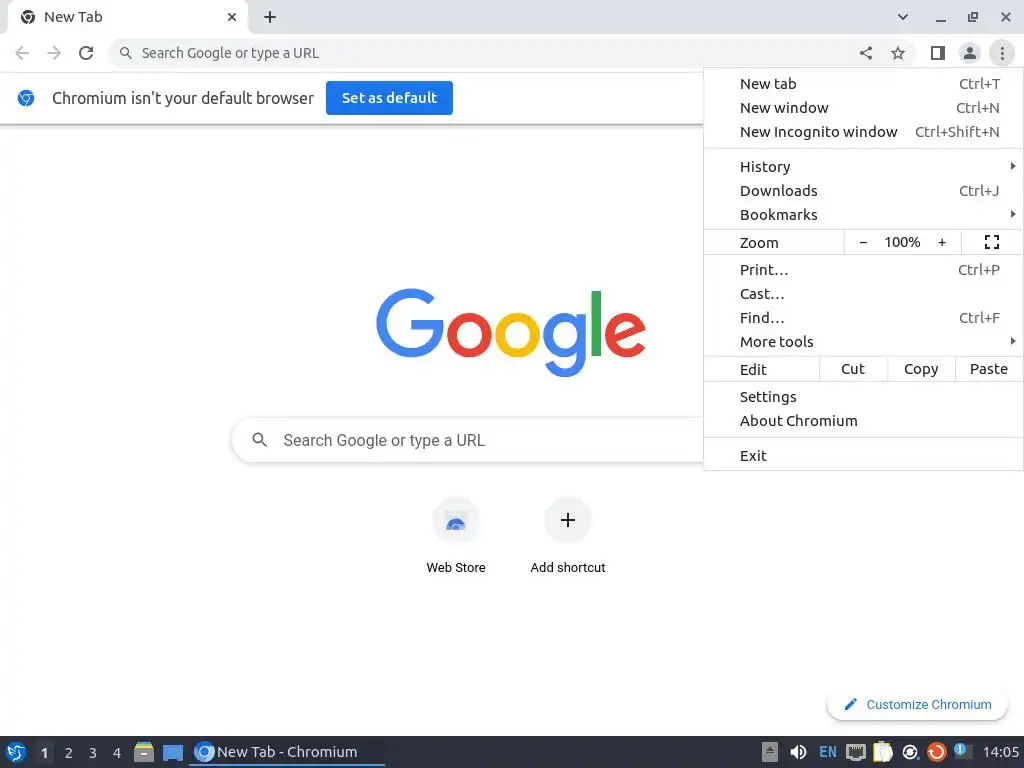Select New tab from menu
1024x768 pixels.
pyautogui.click(x=863, y=84)
